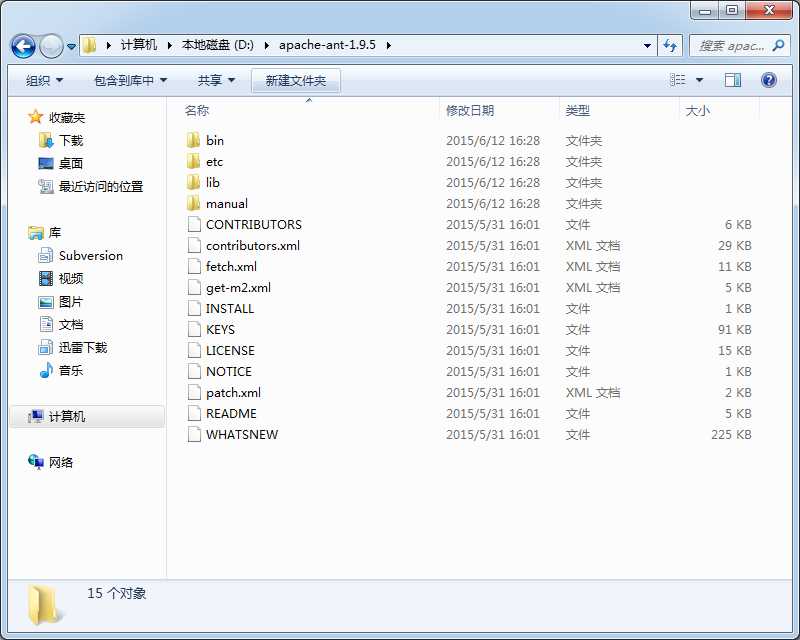Expand the 本地磁盘 (D:) breadcrumb arrow
This screenshot has width=800, height=640.
266,45
